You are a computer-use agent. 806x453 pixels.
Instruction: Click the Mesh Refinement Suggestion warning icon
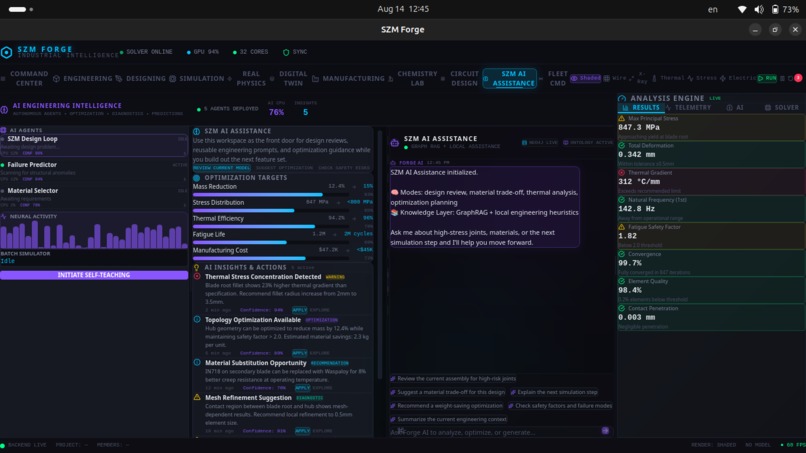point(197,397)
